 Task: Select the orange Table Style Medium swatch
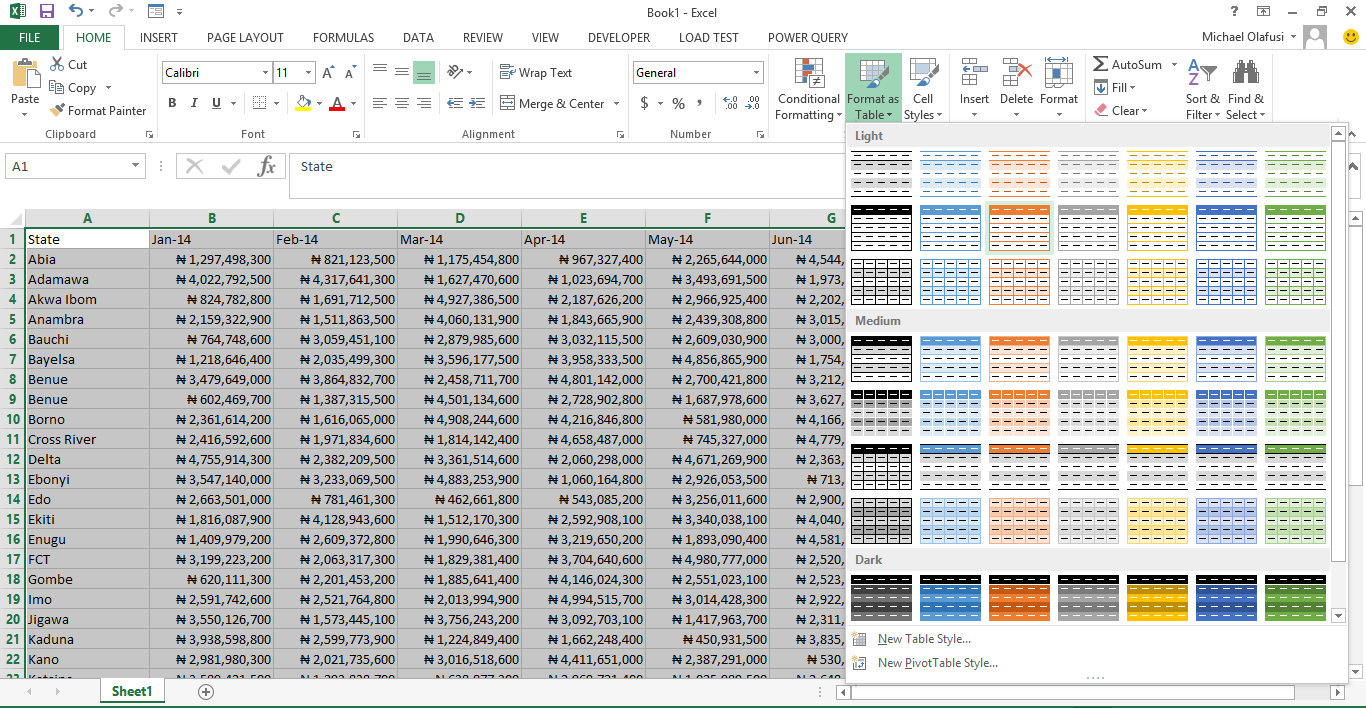coord(1018,358)
